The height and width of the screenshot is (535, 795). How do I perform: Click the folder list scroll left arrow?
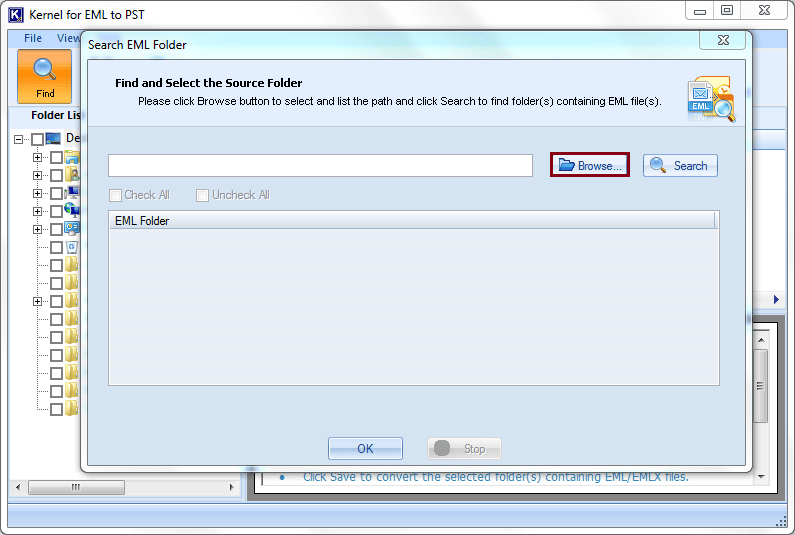[x=18, y=487]
